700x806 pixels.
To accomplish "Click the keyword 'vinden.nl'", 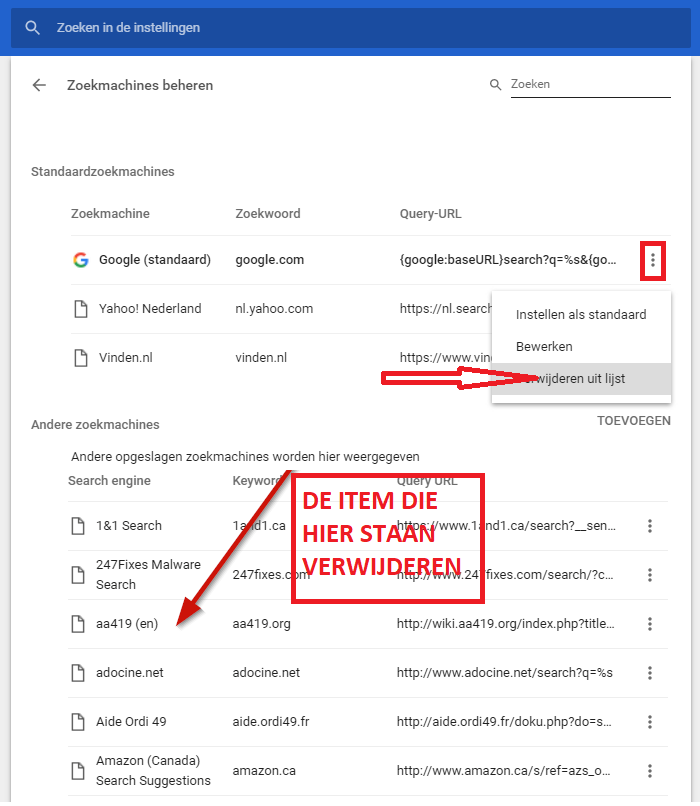I will pyautogui.click(x=261, y=358).
